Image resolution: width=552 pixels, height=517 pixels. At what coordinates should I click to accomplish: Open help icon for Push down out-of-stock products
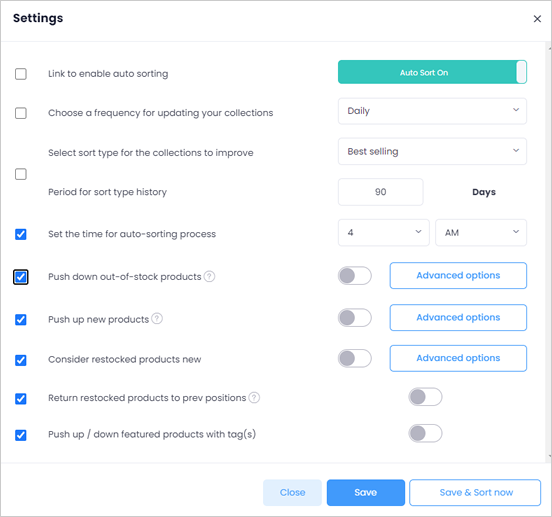209,277
